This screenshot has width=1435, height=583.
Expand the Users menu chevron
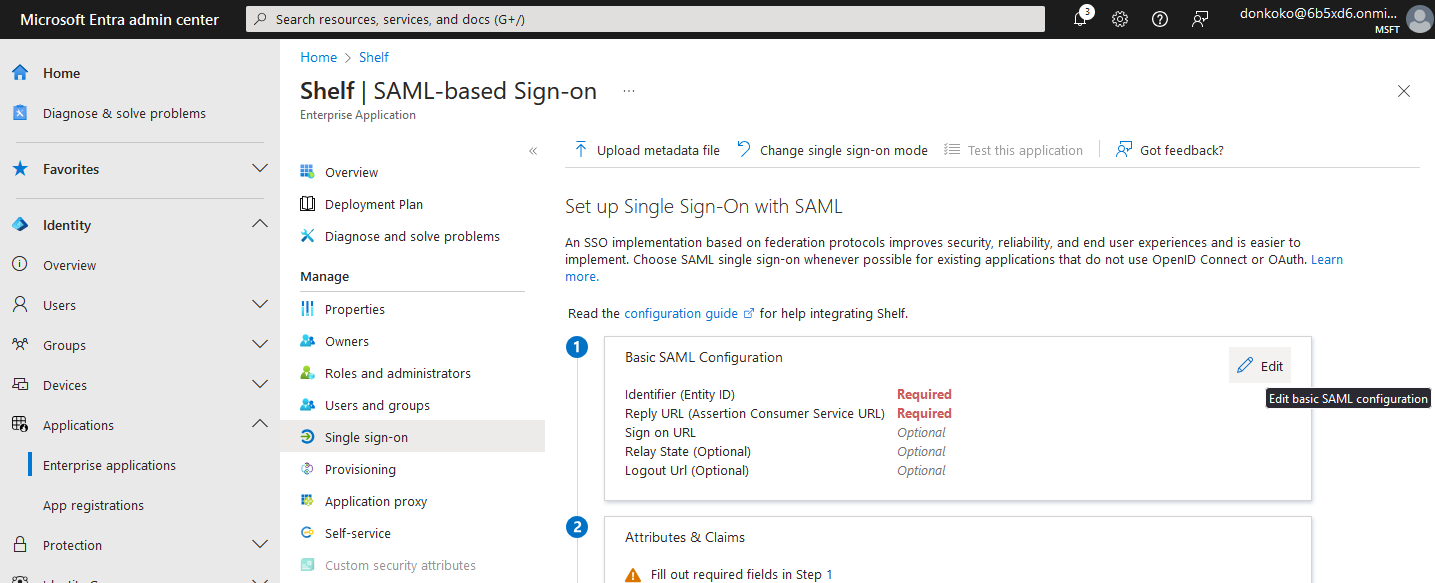[x=260, y=305]
